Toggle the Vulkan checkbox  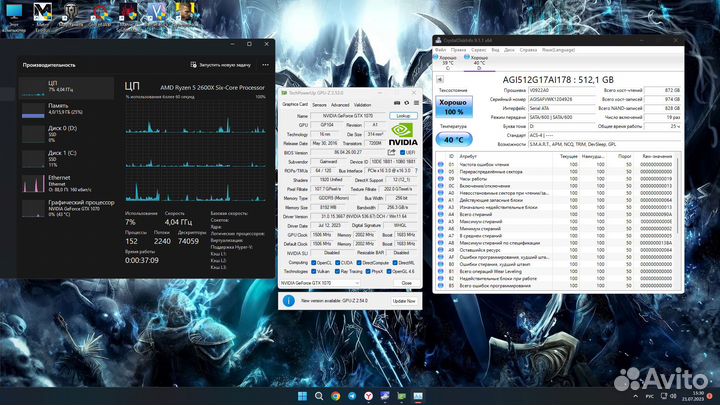click(x=314, y=271)
